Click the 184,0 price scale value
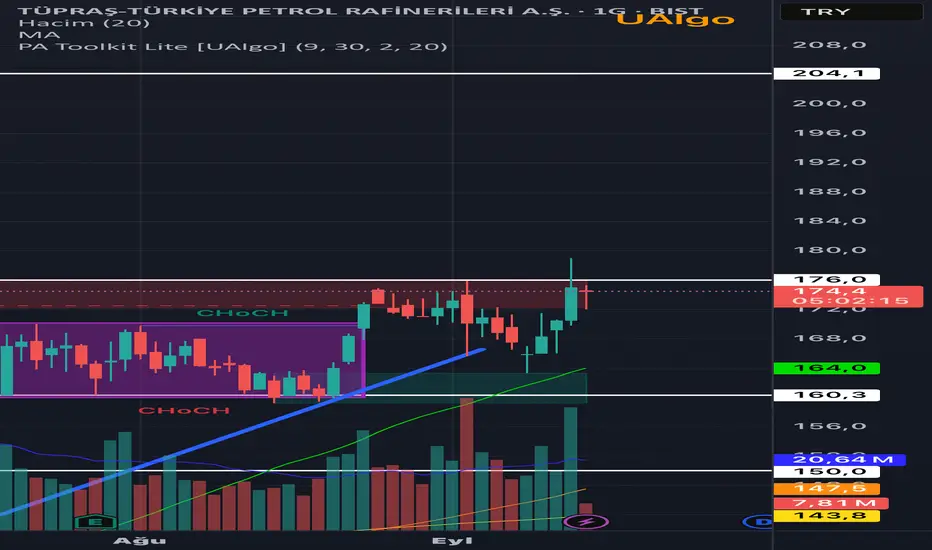Image resolution: width=932 pixels, height=550 pixels. point(829,221)
